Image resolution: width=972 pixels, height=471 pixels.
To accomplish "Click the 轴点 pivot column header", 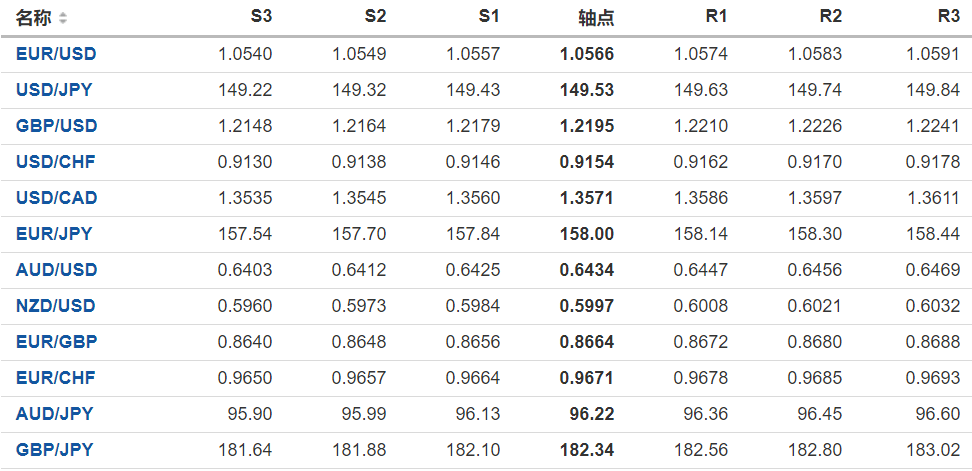I will tap(597, 18).
